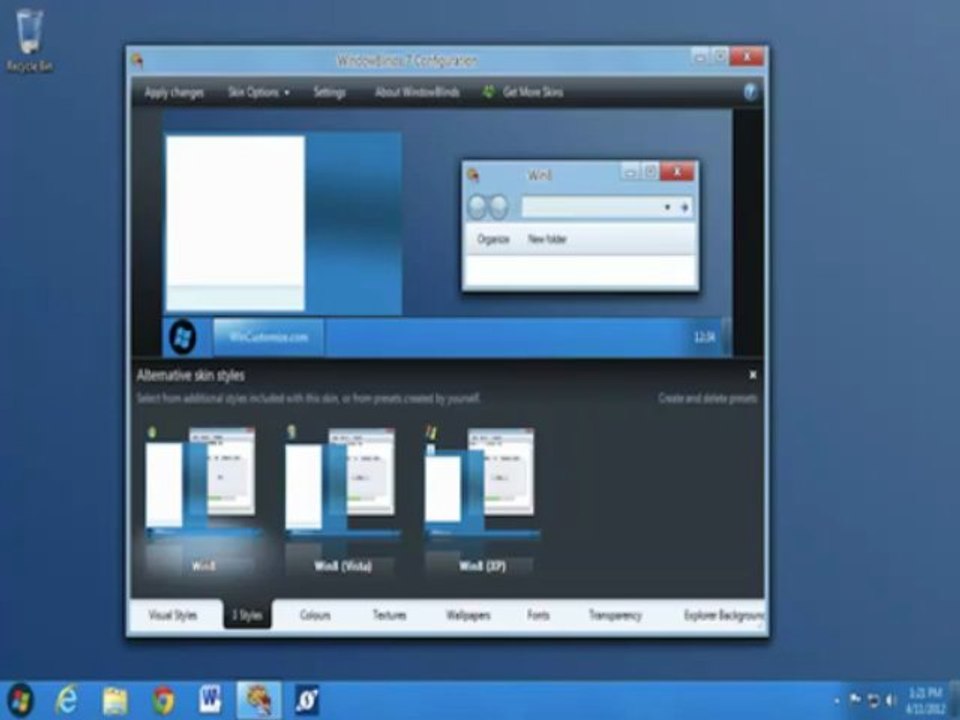Open the network tray icon

click(874, 700)
